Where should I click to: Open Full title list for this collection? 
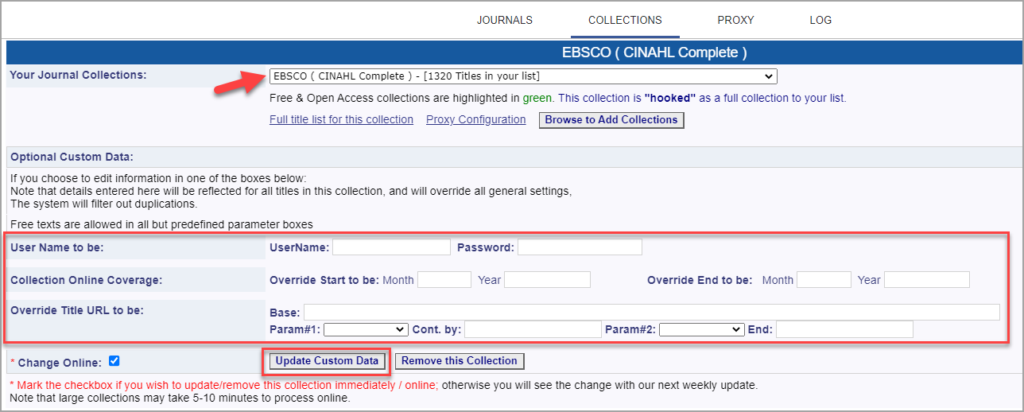[x=341, y=119]
